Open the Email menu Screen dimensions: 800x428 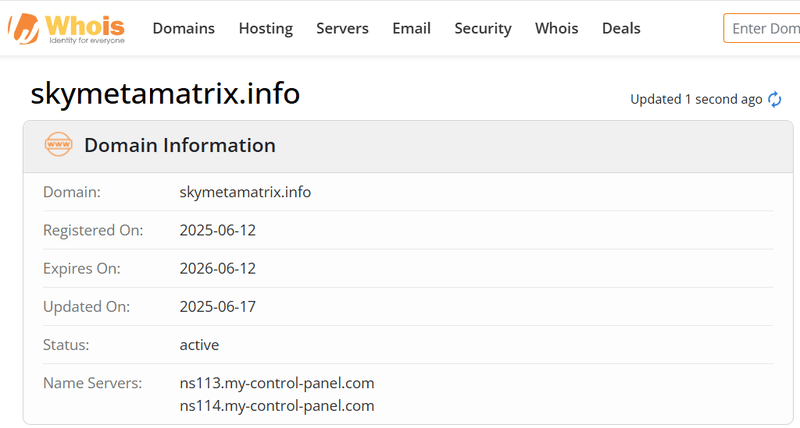[x=411, y=28]
